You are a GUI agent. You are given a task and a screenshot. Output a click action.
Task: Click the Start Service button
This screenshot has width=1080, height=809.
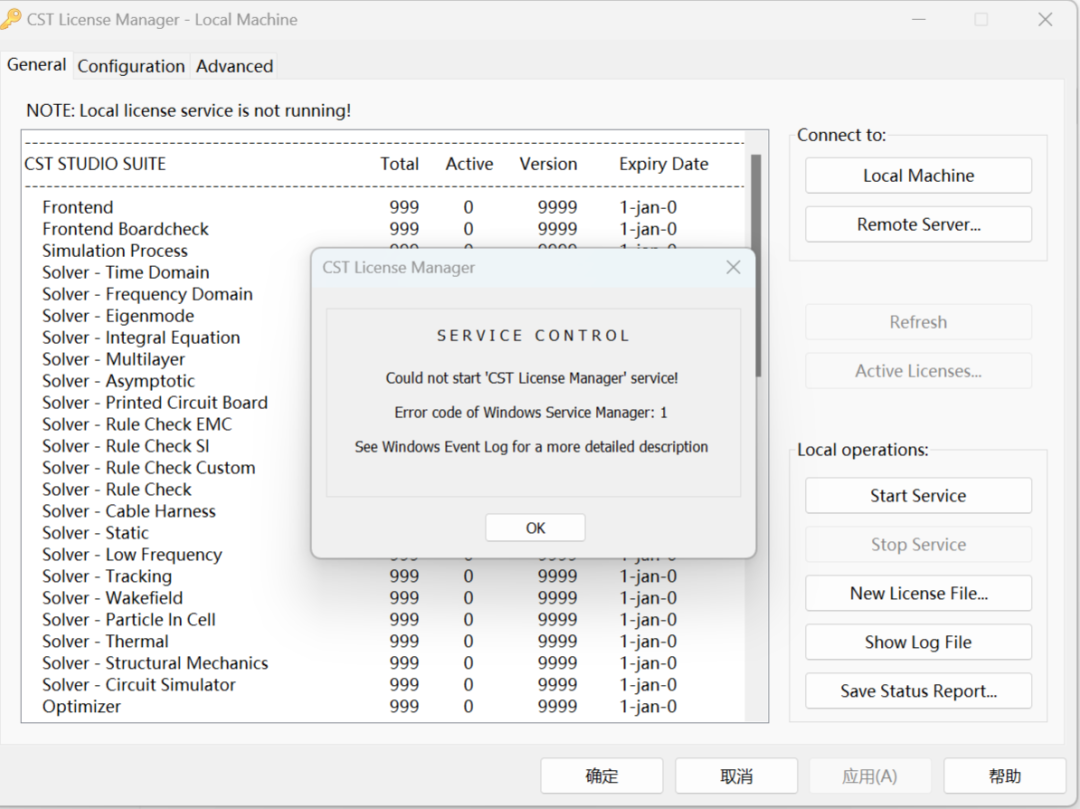click(918, 496)
